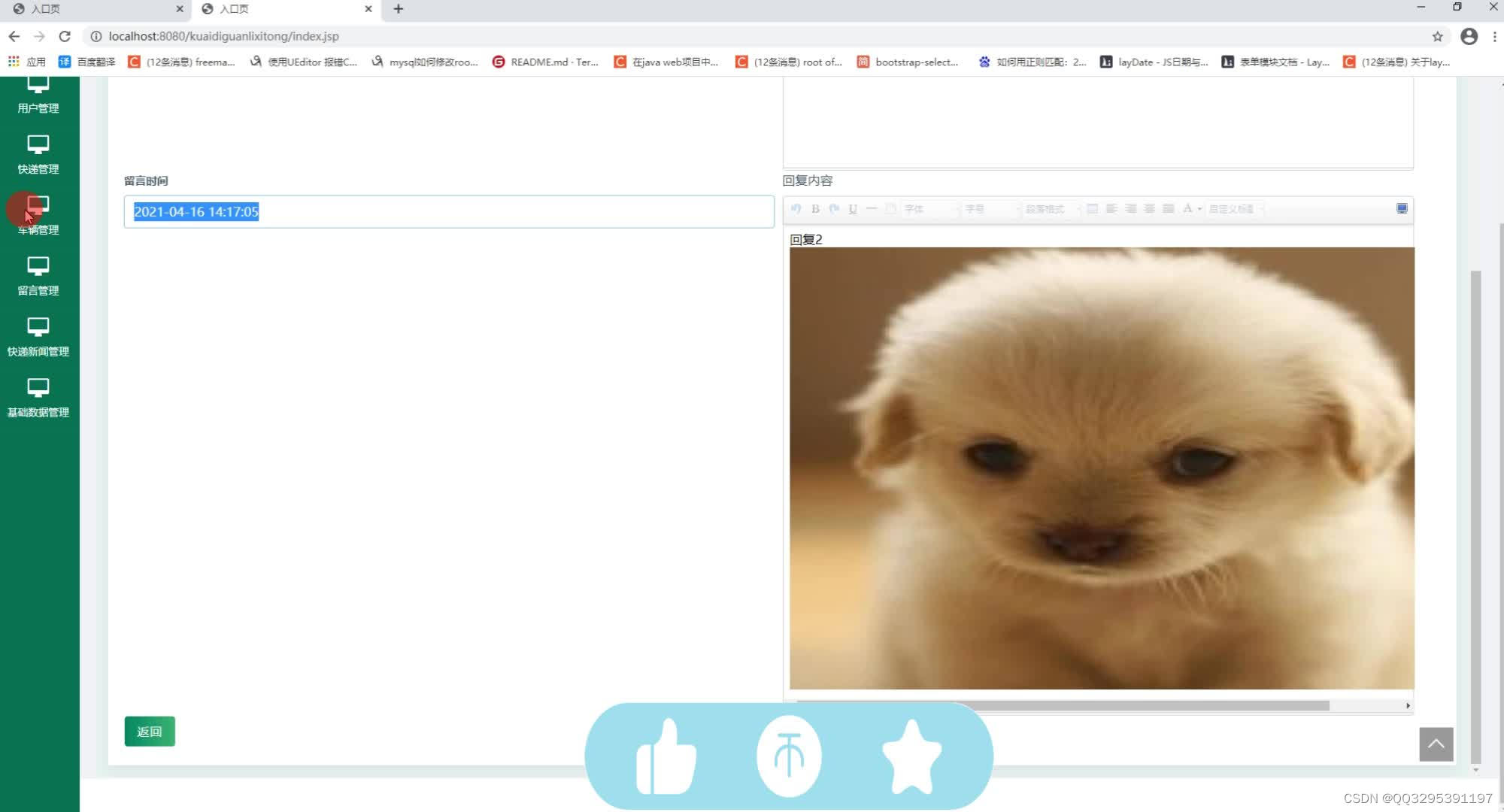Insert horizontal line from the editor toolbar

click(x=872, y=209)
